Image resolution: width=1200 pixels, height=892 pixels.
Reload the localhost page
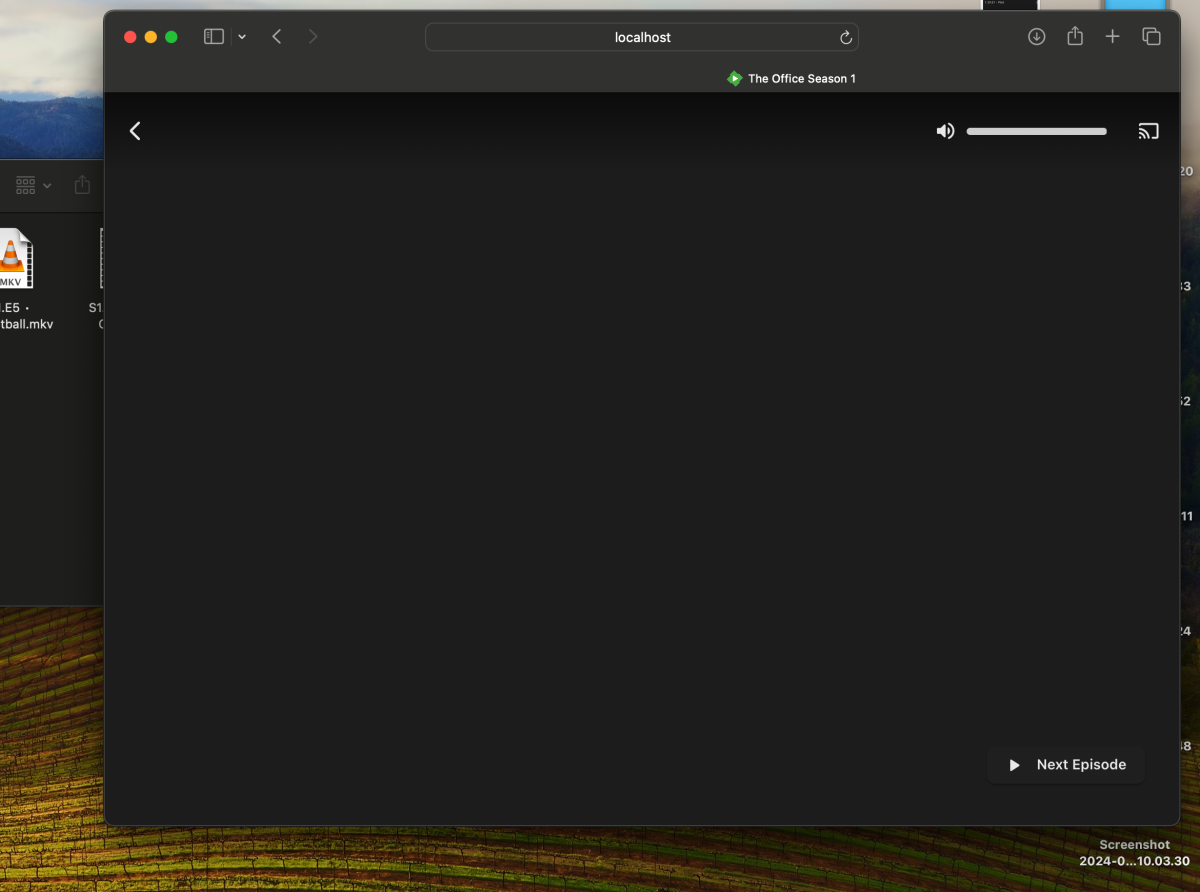click(x=845, y=37)
